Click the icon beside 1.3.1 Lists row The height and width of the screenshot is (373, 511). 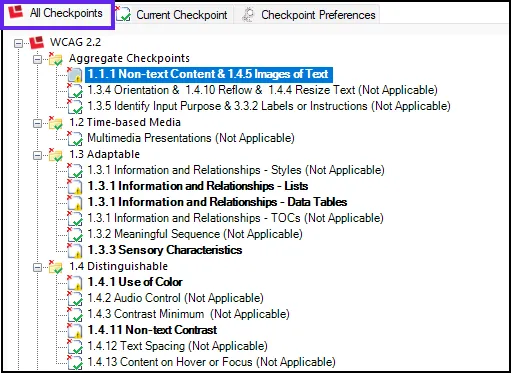(x=75, y=186)
